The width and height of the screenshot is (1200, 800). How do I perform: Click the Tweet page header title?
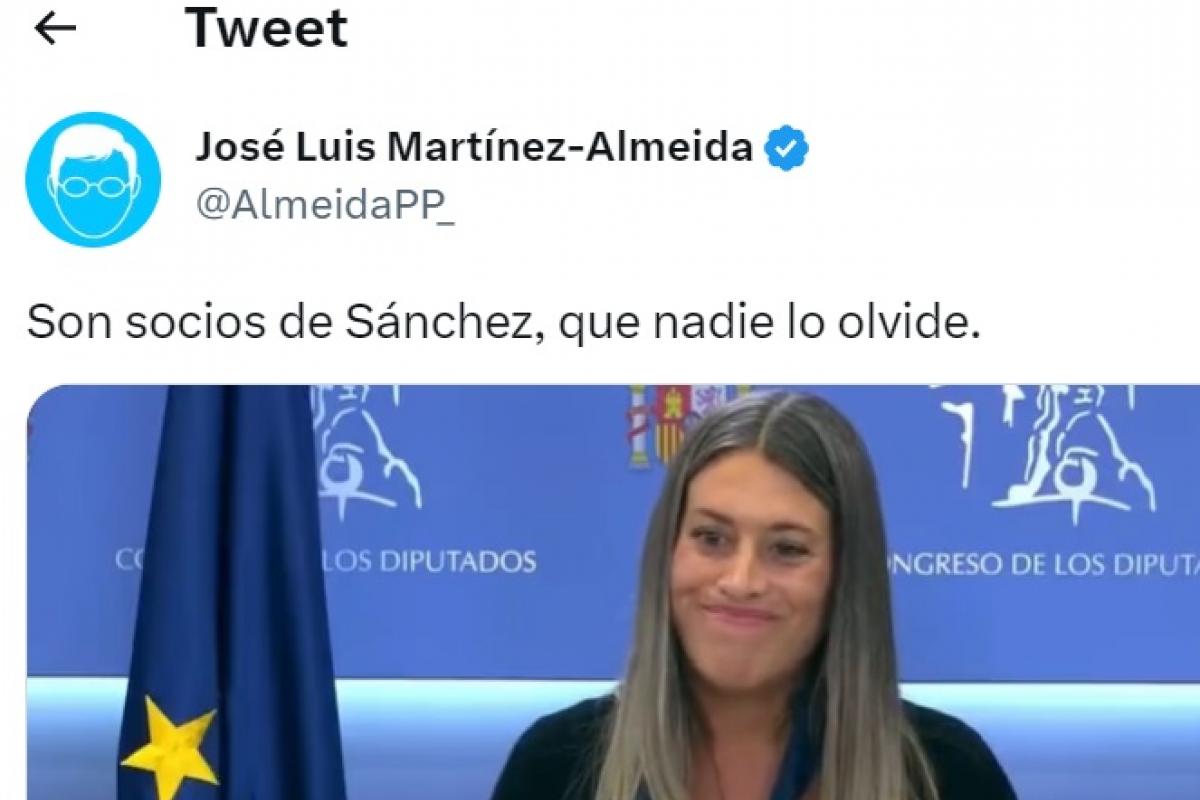tap(266, 28)
